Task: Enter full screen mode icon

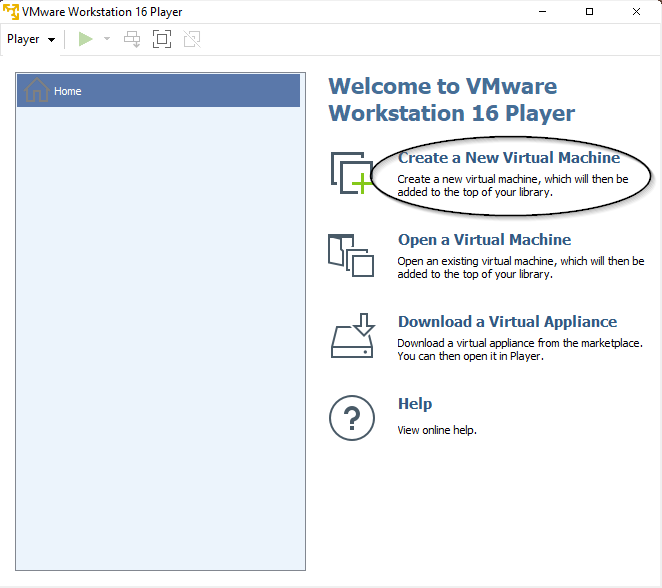Action: [162, 39]
